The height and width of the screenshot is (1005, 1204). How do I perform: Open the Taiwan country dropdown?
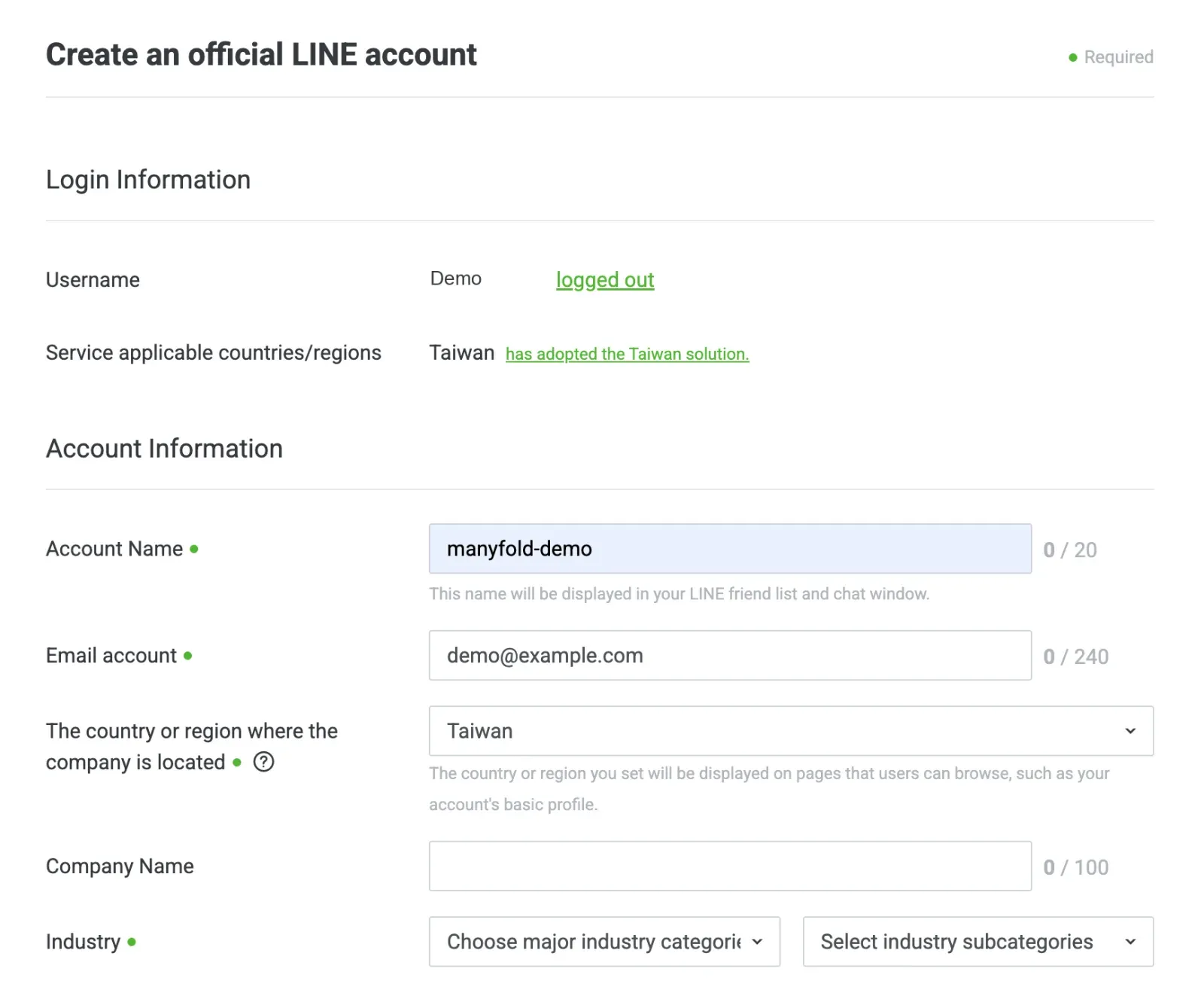tap(791, 731)
